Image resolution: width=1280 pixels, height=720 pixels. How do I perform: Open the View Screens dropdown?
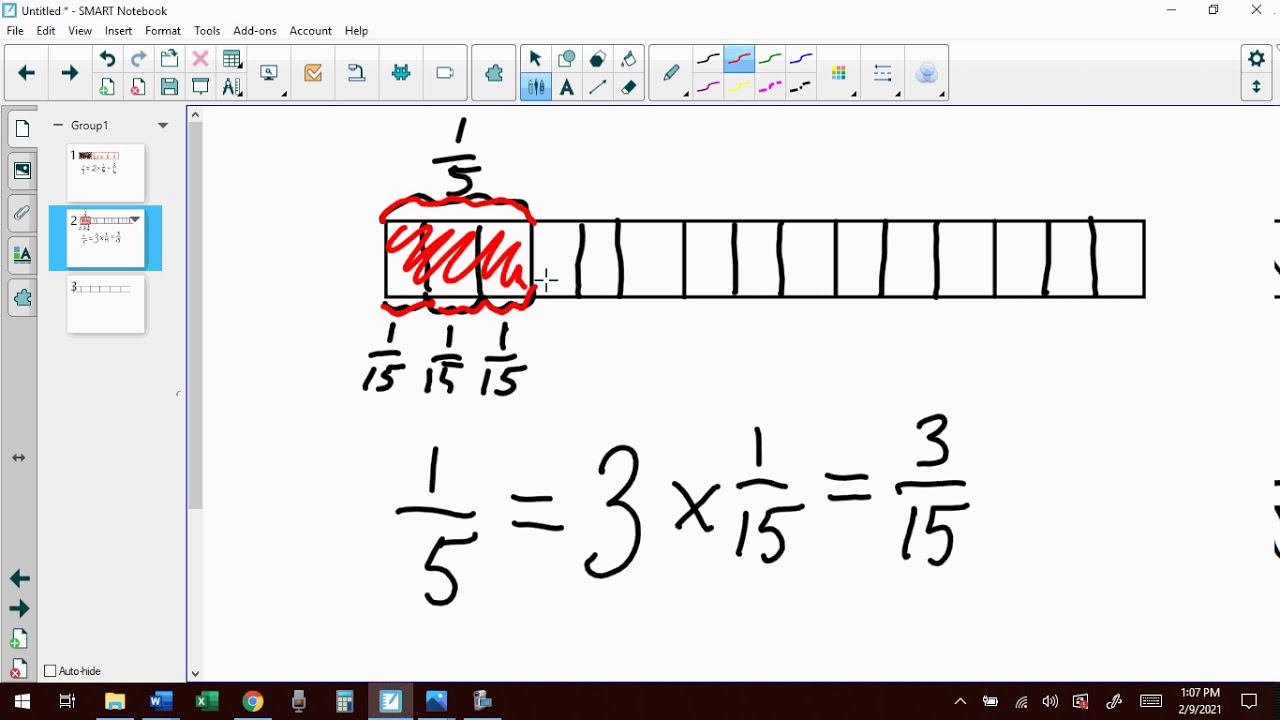click(270, 74)
